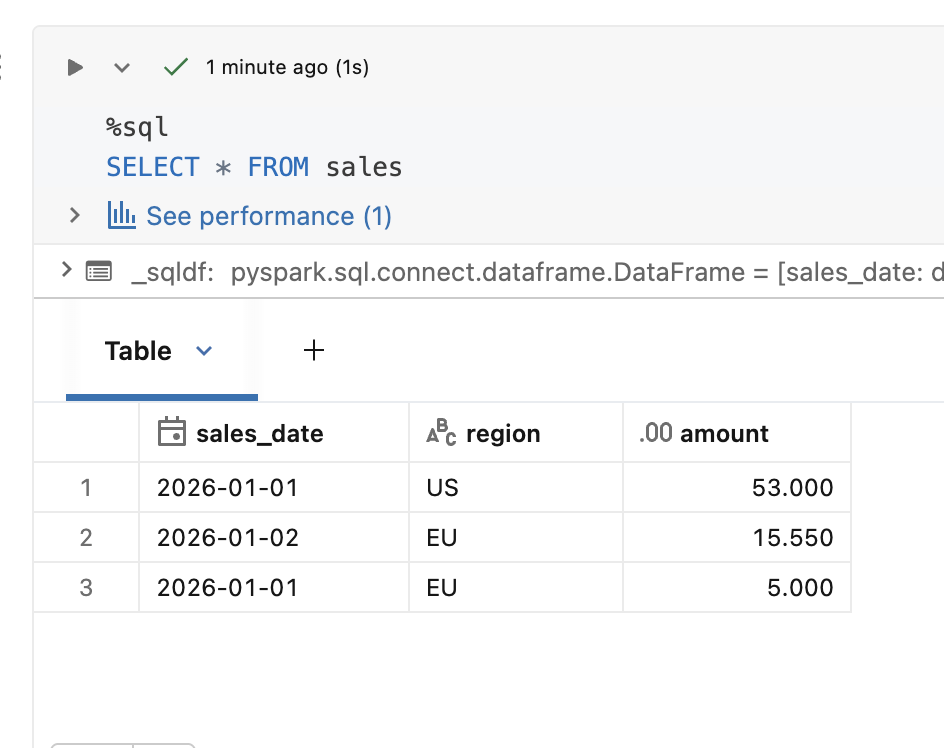Select the Table results tab
This screenshot has width=944, height=748.
(x=138, y=351)
